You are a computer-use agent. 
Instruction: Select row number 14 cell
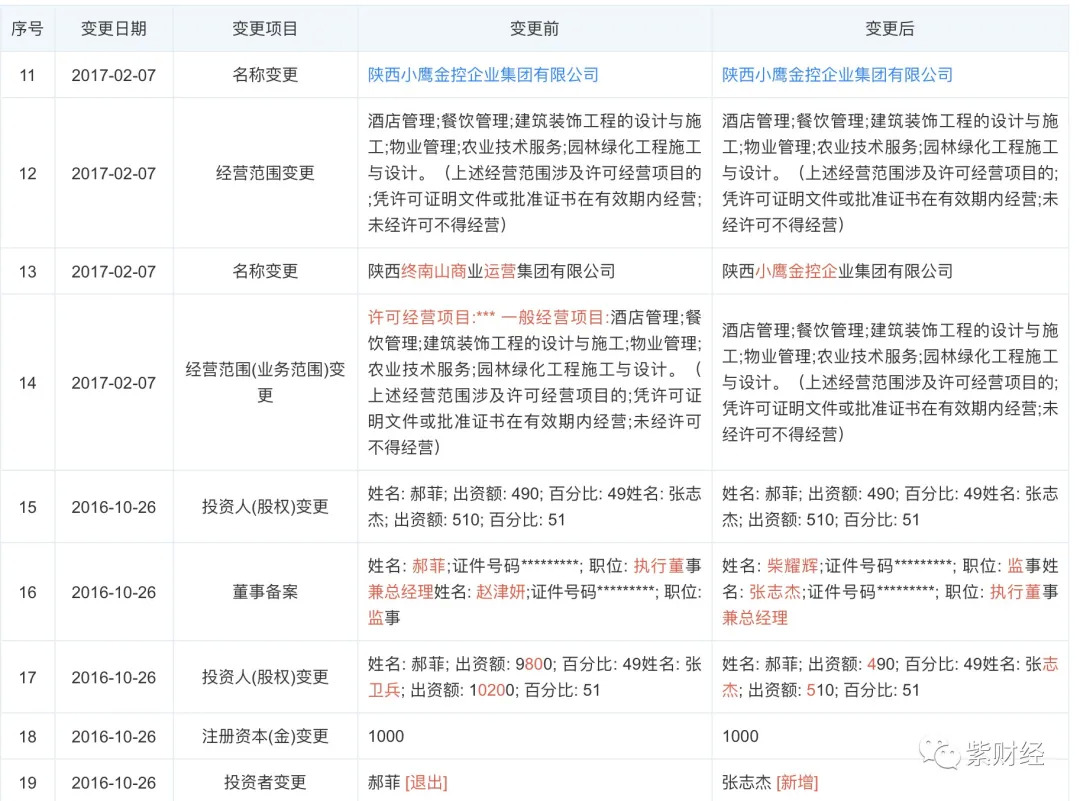[28, 383]
